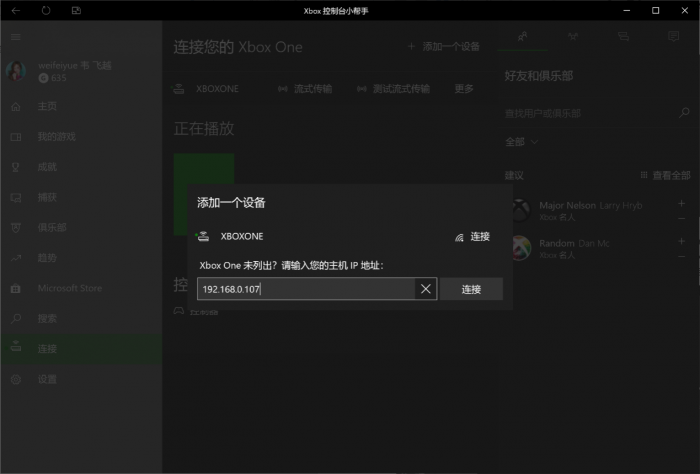Click Random's colorful avatar
The image size is (700, 474).
(520, 248)
